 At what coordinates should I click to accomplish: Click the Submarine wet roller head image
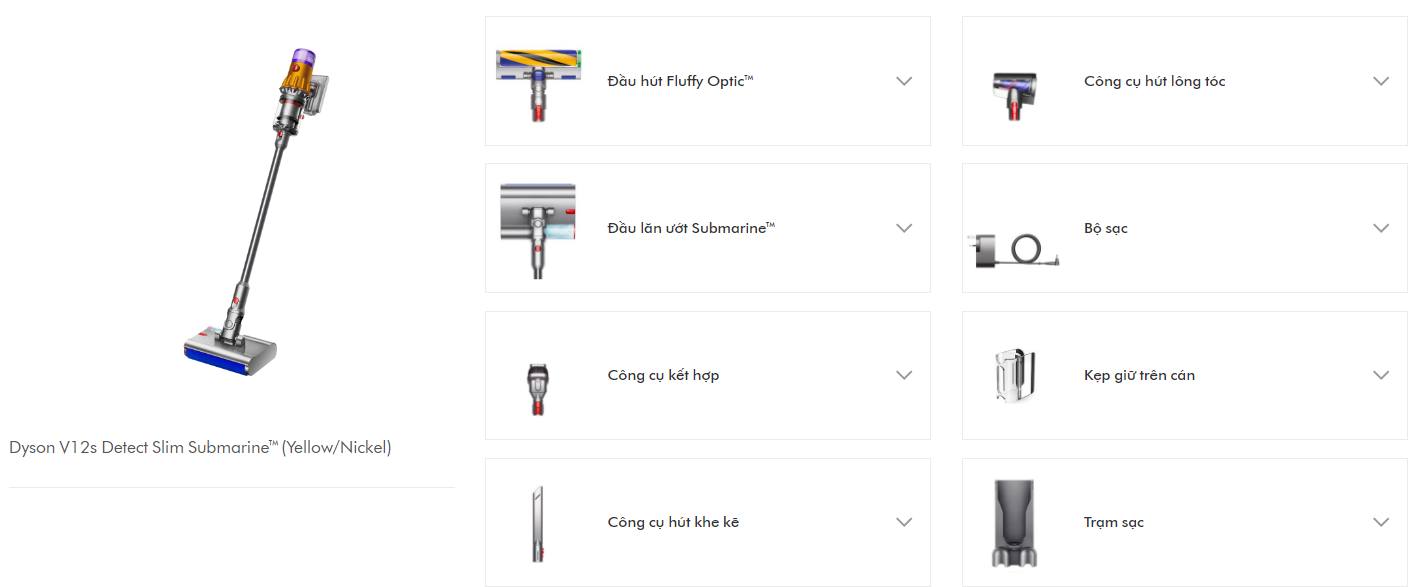538,229
